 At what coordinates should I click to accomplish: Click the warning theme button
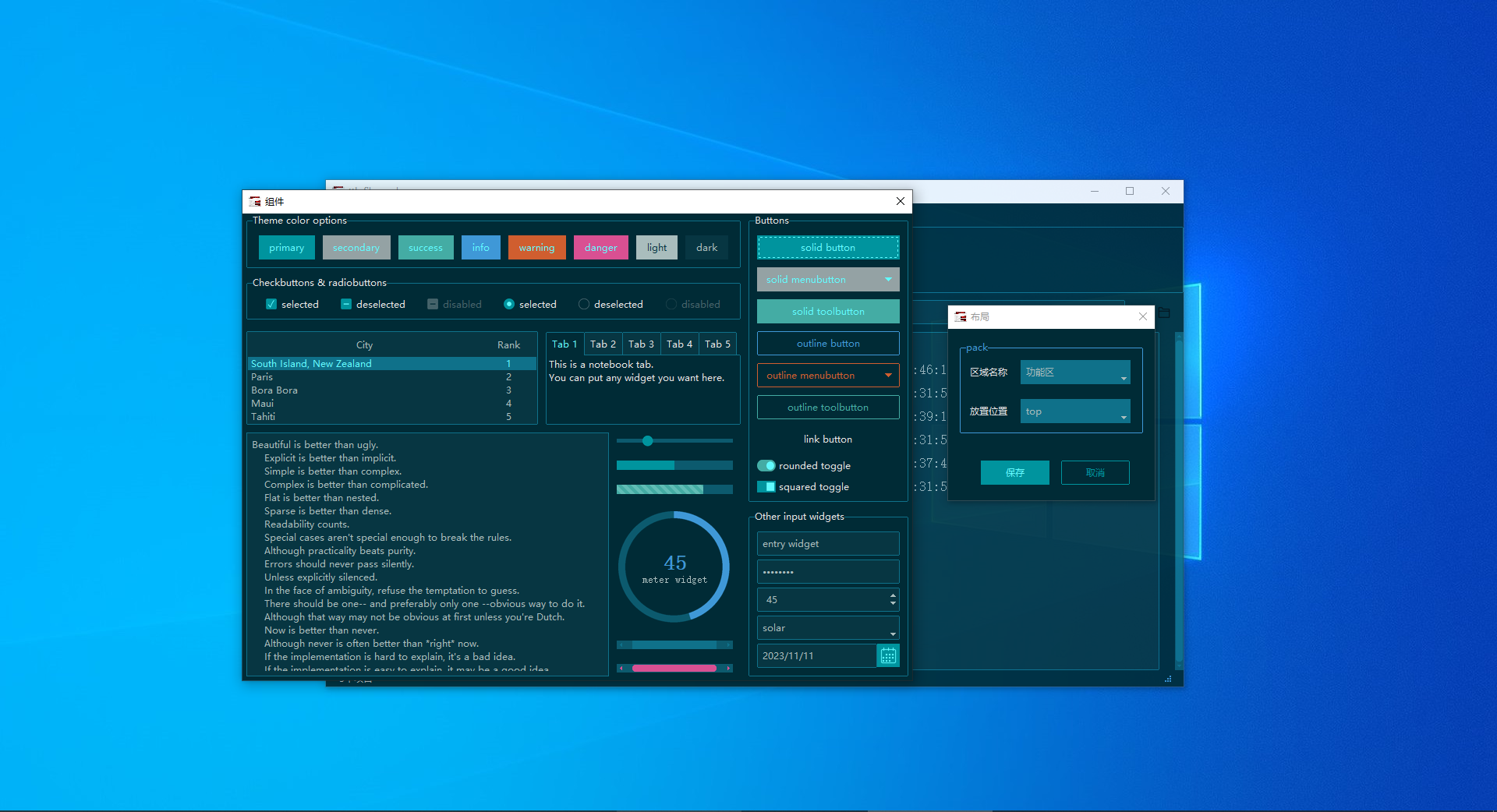(x=537, y=248)
